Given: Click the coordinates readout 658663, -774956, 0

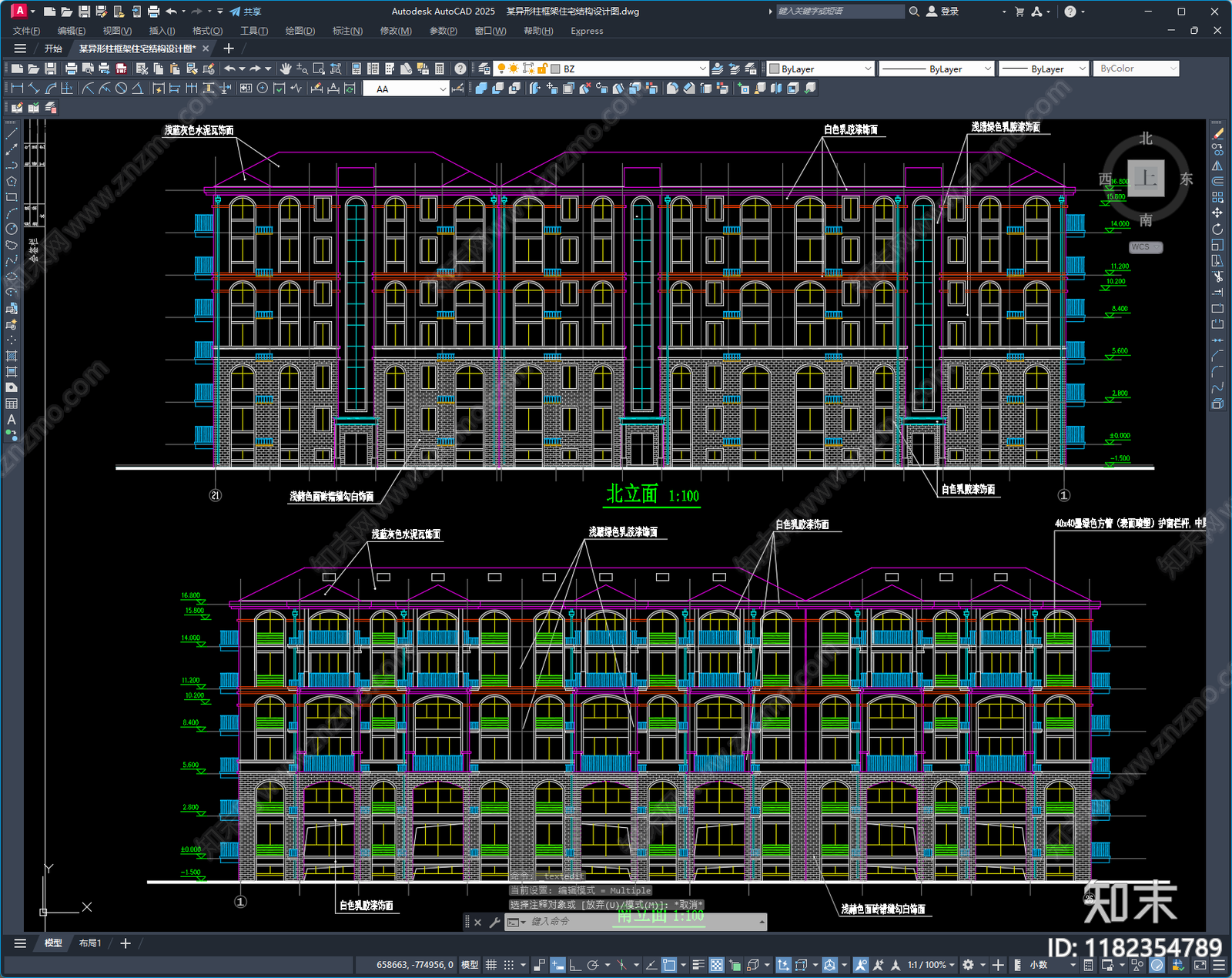Looking at the screenshot, I should 415,965.
